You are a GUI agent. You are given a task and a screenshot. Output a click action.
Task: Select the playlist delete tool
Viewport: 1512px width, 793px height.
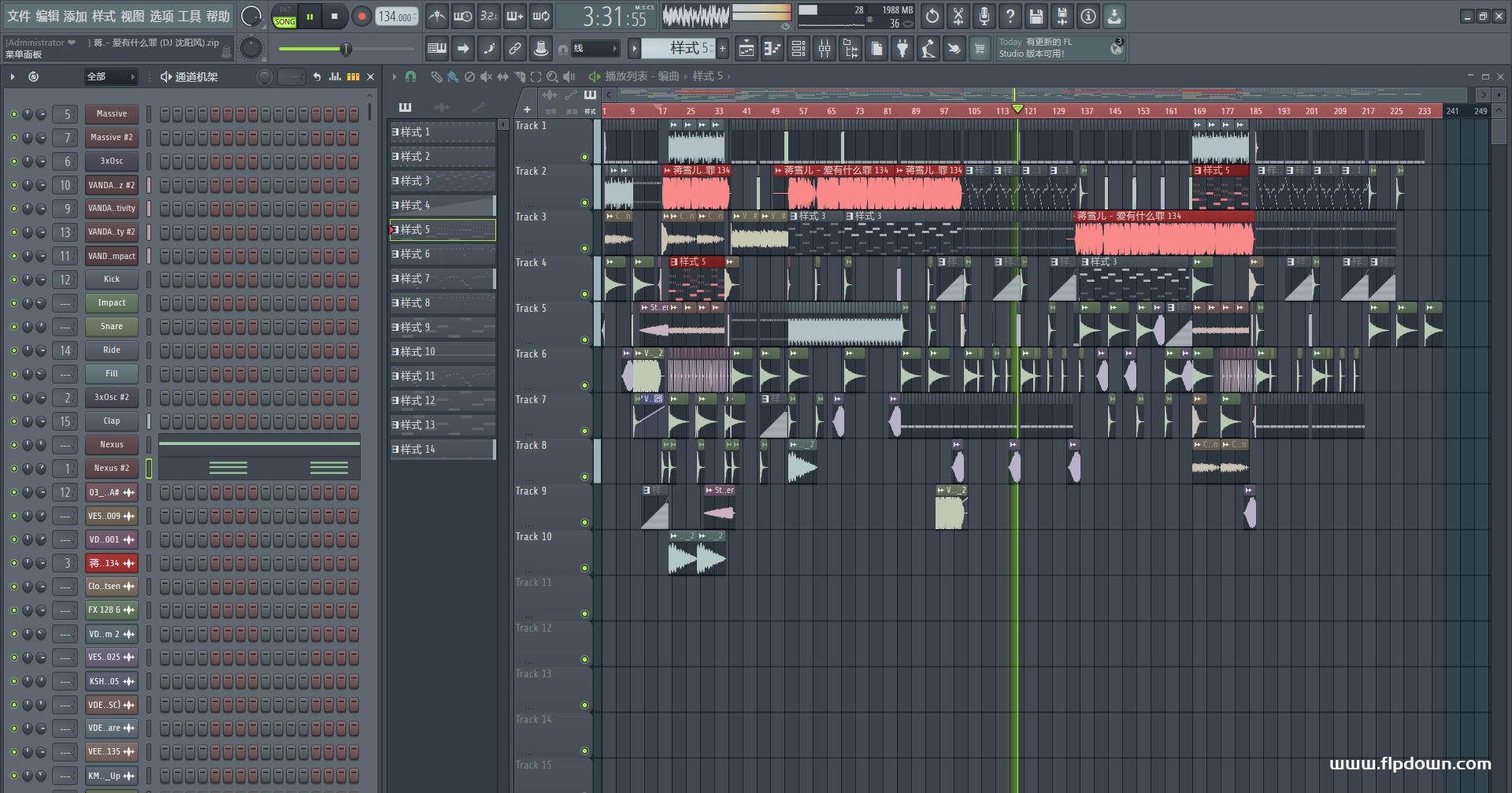click(x=469, y=76)
